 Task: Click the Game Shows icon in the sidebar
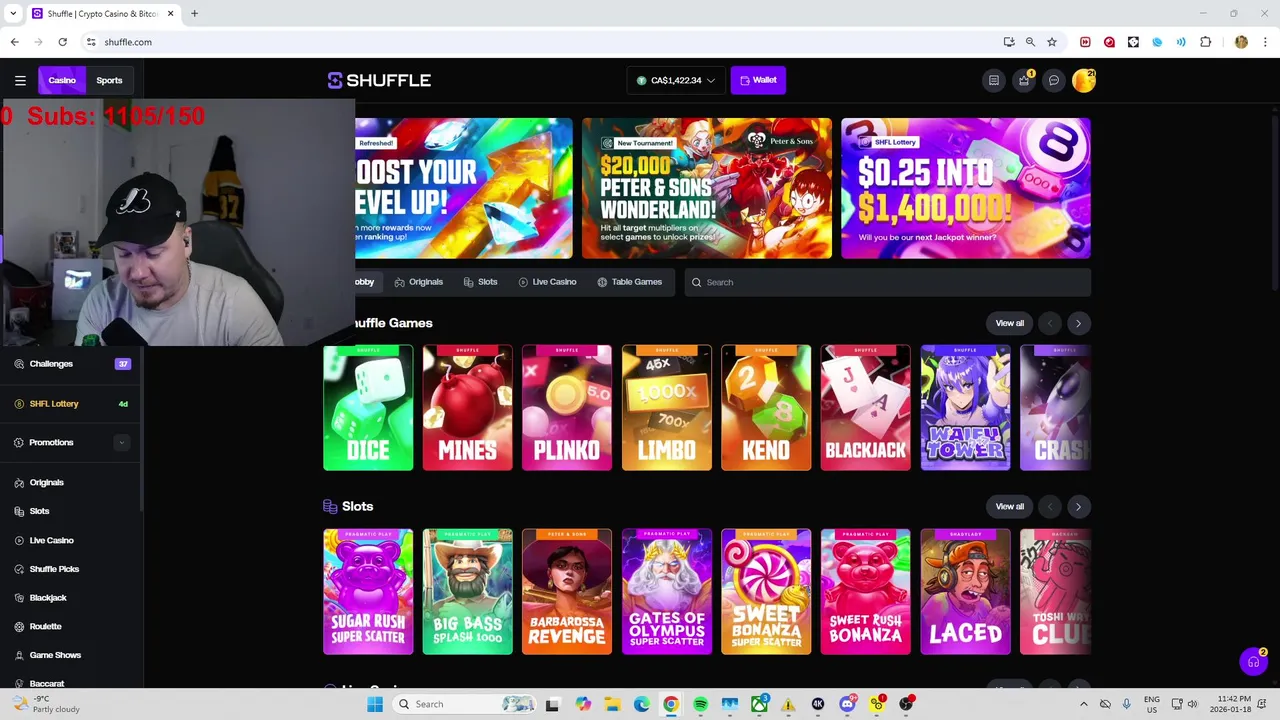pyautogui.click(x=19, y=655)
